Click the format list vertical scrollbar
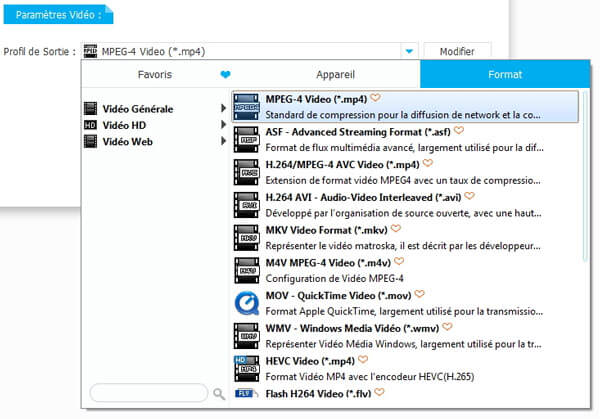Viewport: 600px width, 419px height. pos(586,180)
